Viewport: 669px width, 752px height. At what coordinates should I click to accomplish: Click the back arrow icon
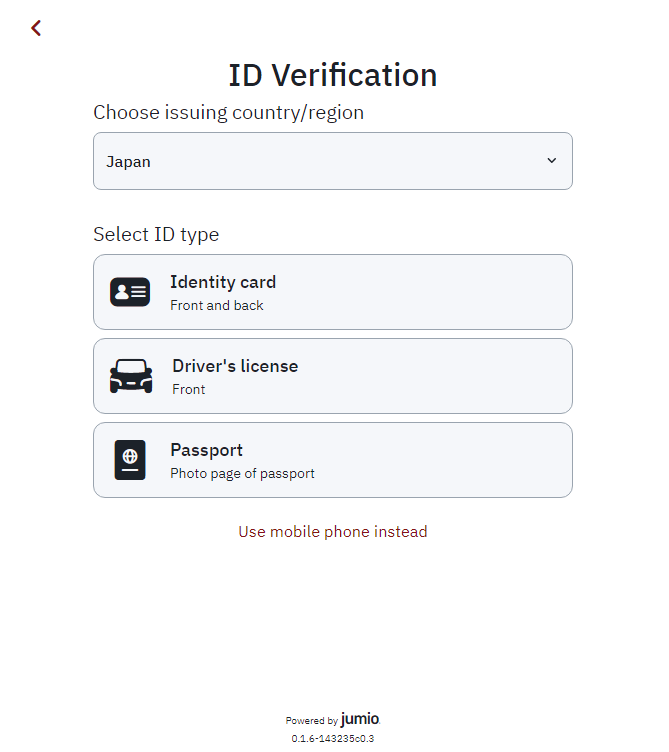pyautogui.click(x=36, y=28)
